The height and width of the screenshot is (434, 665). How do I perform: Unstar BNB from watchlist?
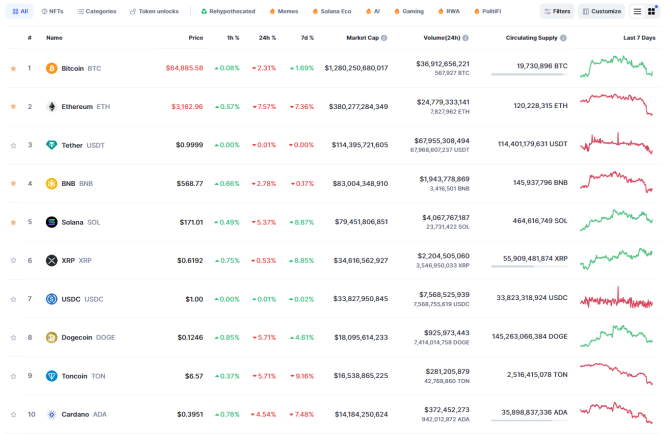pyautogui.click(x=13, y=183)
